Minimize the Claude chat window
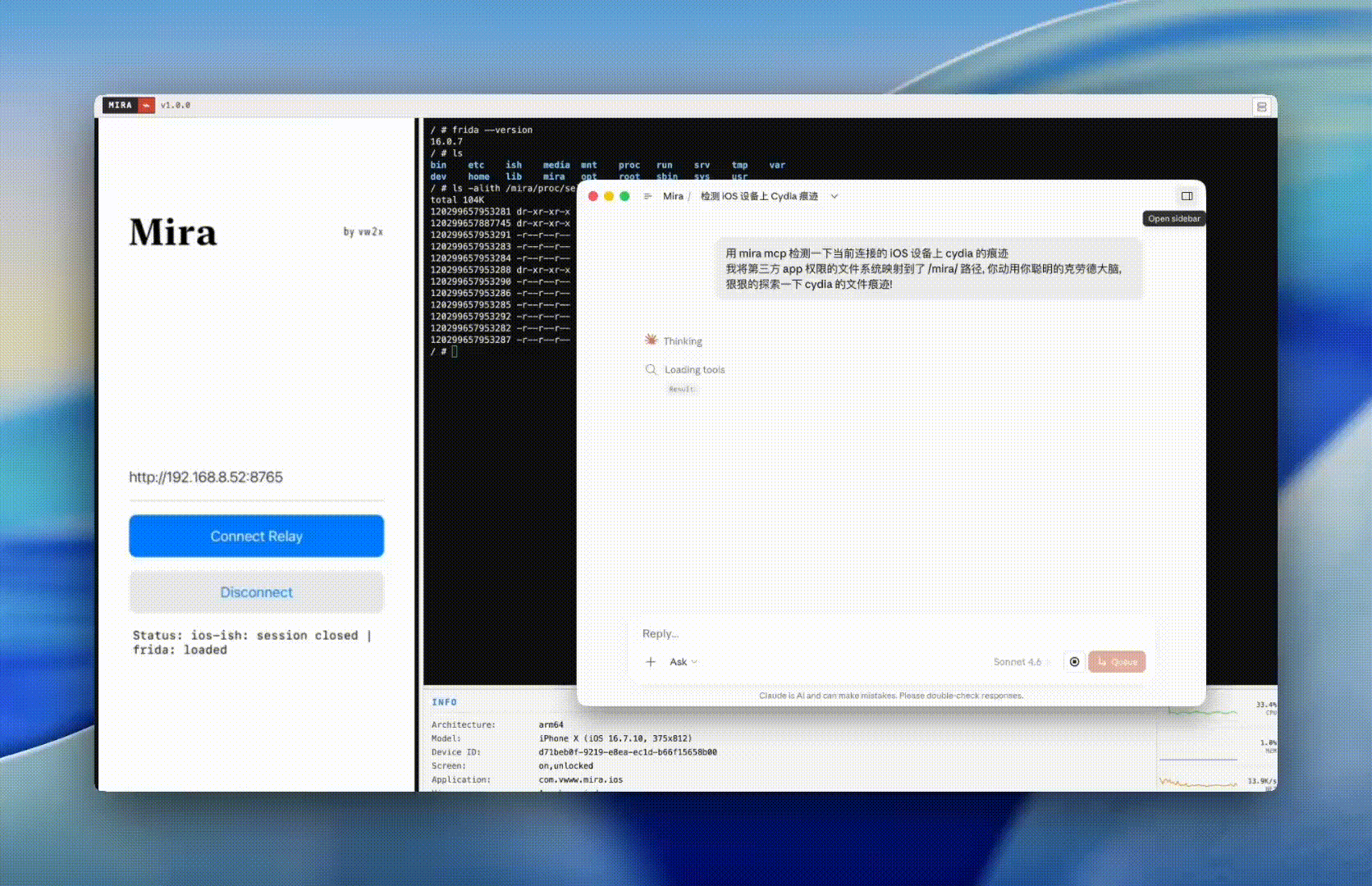The image size is (1372, 886). coord(609,196)
